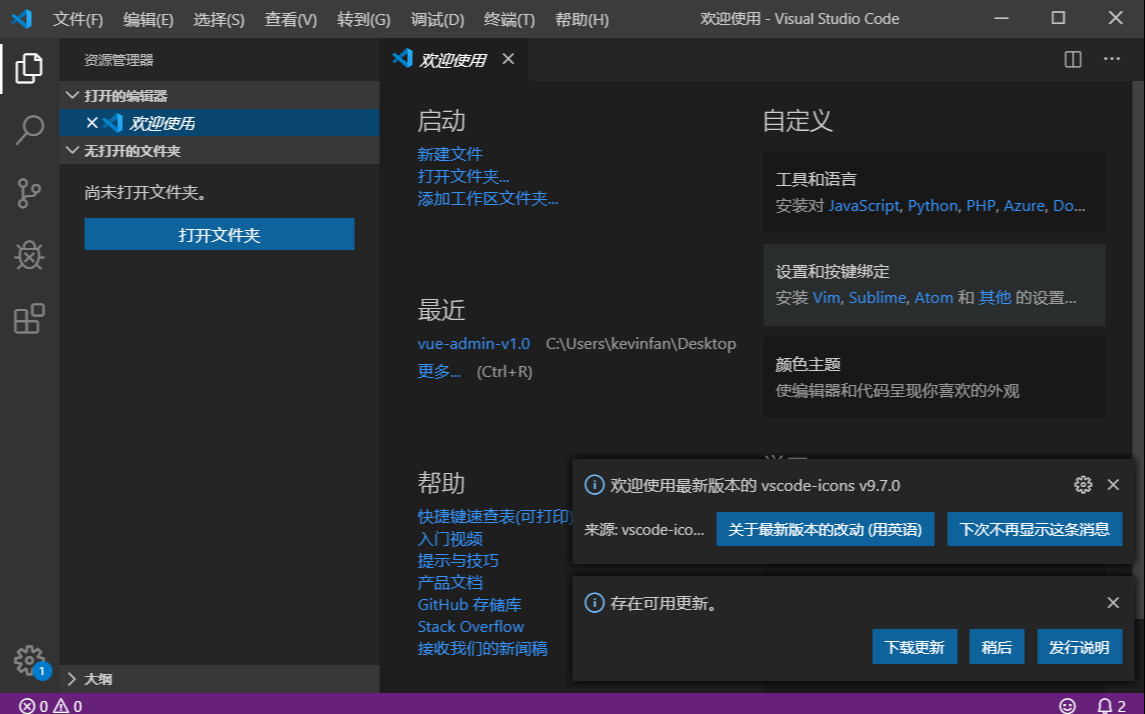Click the 打开文件夹 button

219,234
